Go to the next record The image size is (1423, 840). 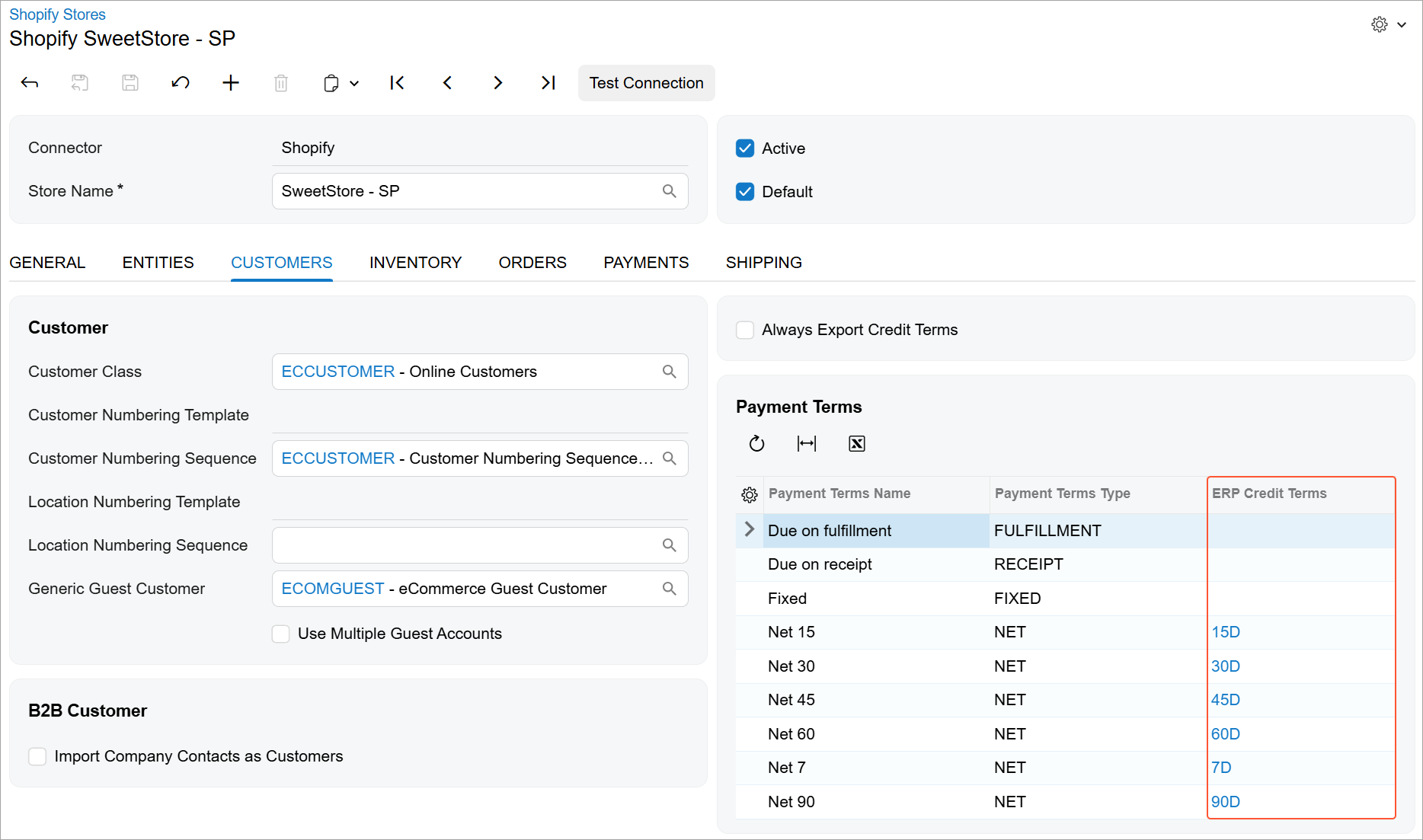497,83
